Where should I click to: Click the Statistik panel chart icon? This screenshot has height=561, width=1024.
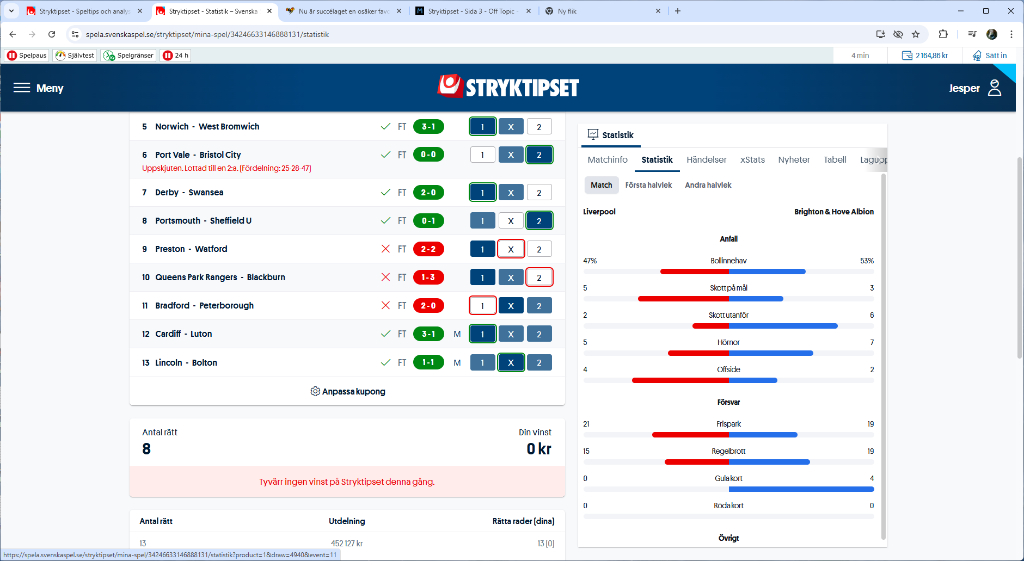point(592,134)
